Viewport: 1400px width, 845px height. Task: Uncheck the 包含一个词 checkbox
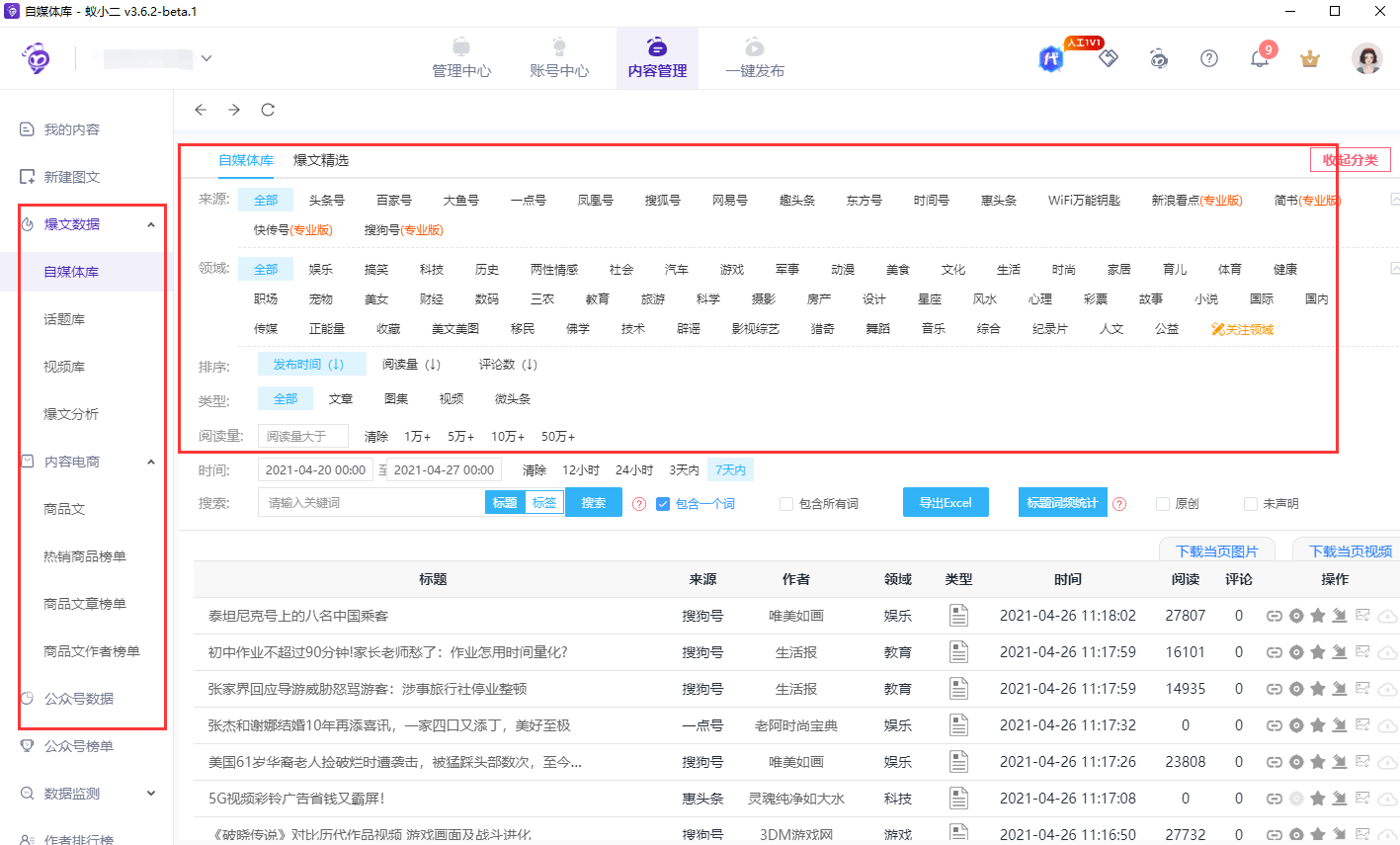tap(662, 505)
